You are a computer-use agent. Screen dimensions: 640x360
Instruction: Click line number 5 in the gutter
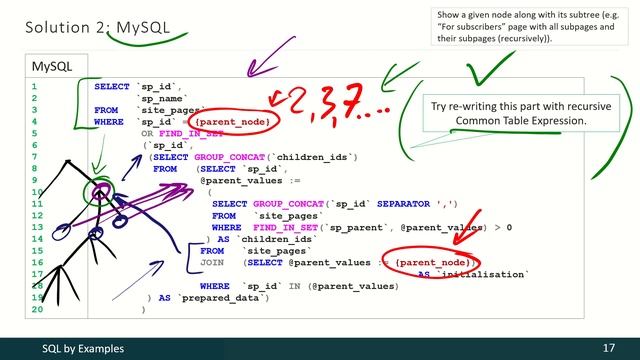point(34,133)
